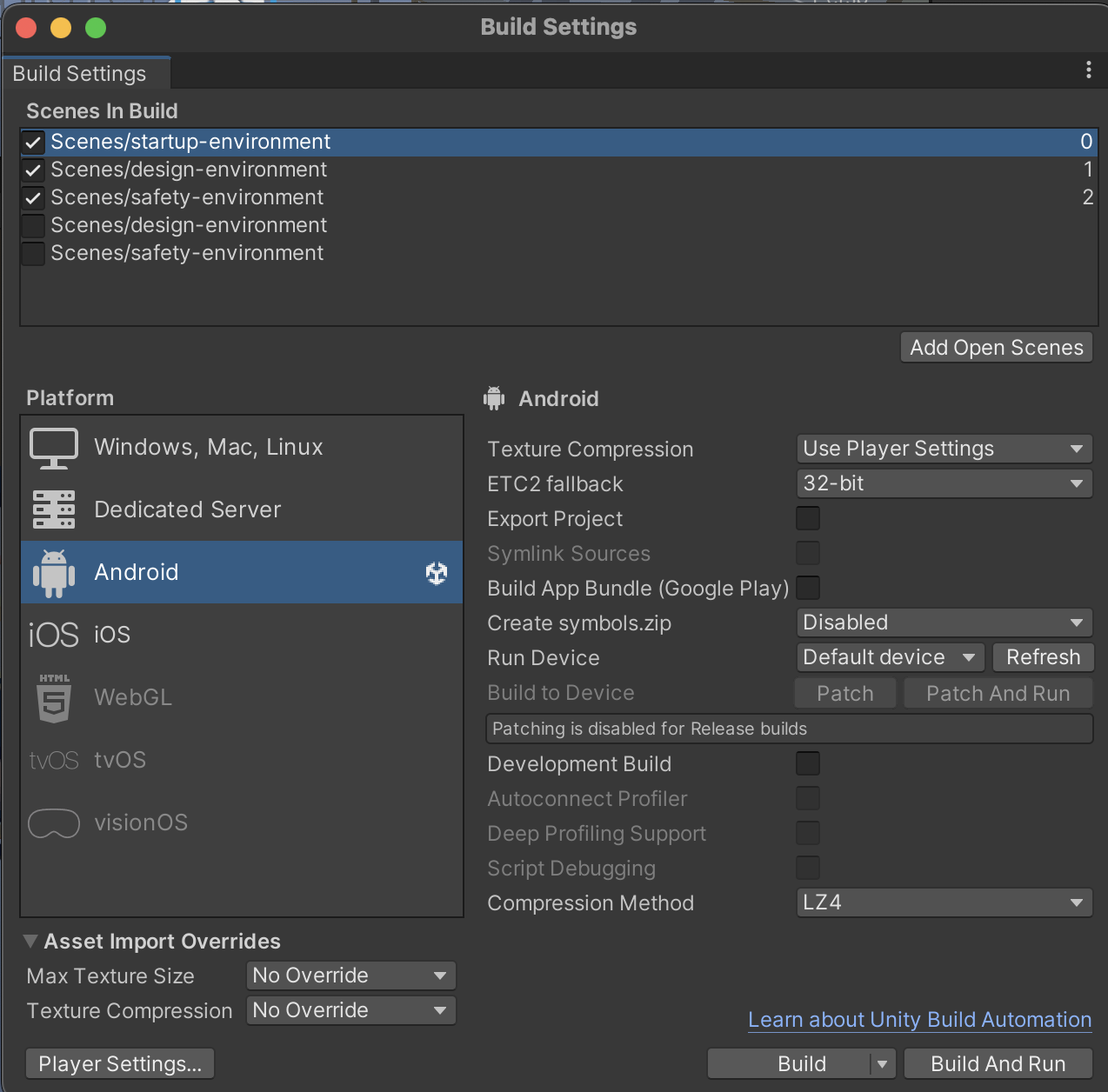
Task: Tick the Export Project checkbox
Action: point(808,518)
